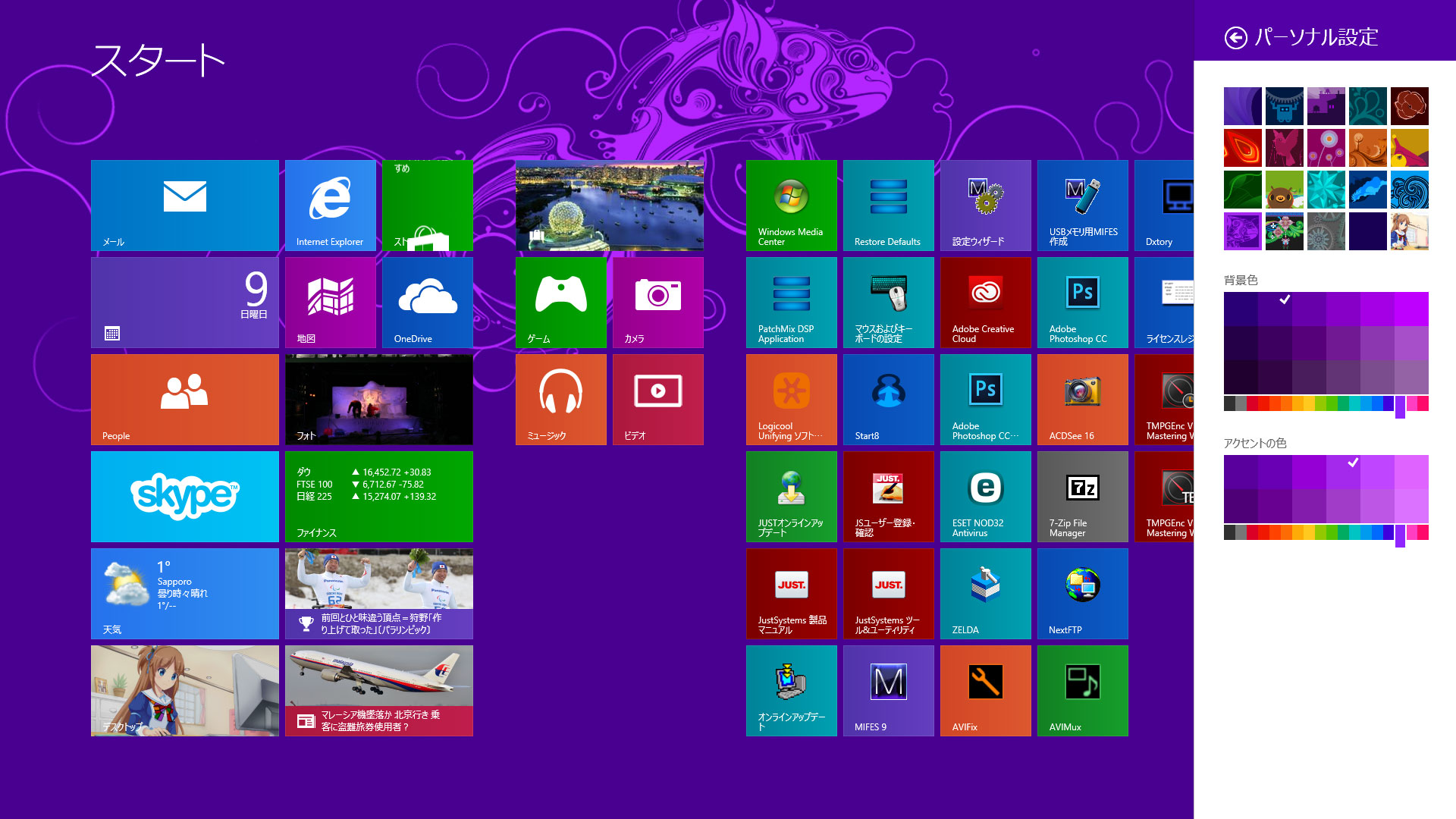Open PatchMix DSP Application tile

(x=792, y=303)
